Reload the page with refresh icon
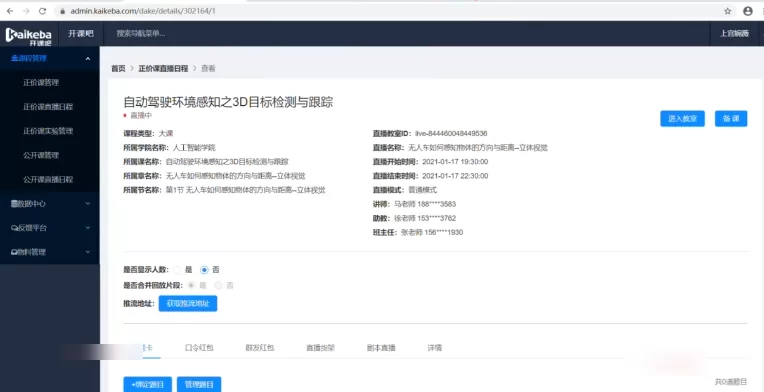Image resolution: width=764 pixels, height=392 pixels. [x=42, y=11]
